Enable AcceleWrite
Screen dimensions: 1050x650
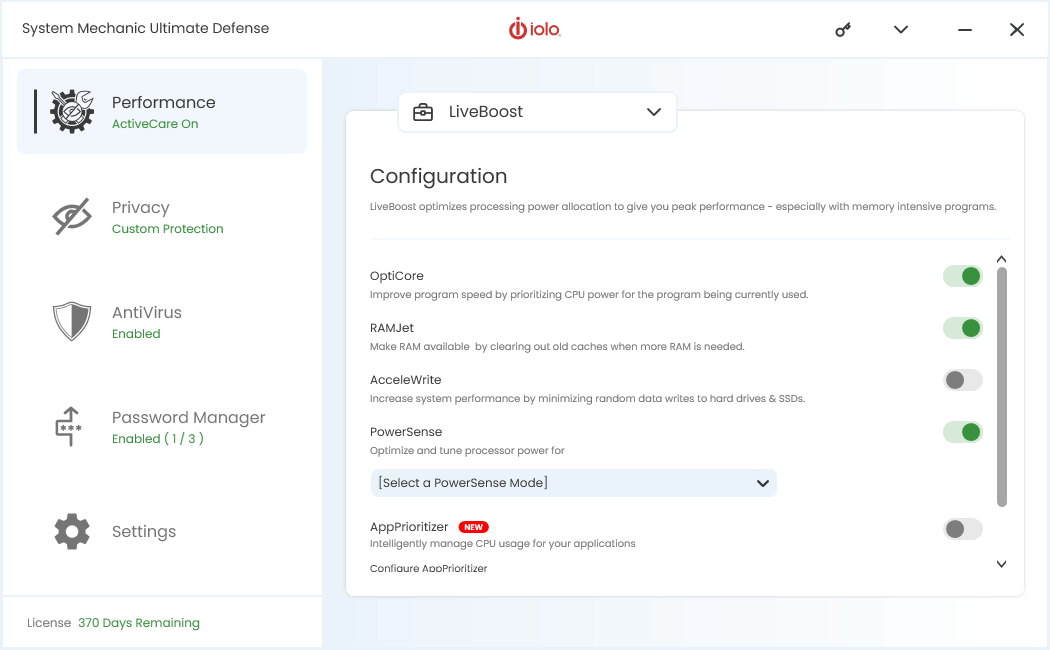(x=962, y=380)
